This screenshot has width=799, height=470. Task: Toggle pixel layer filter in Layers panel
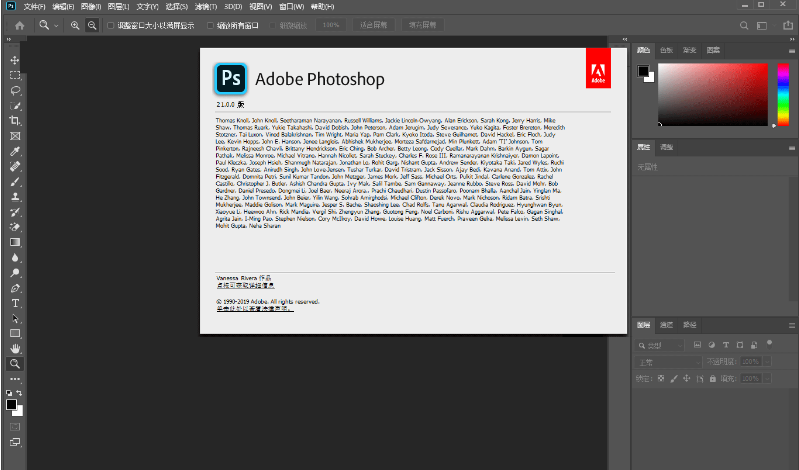[x=698, y=345]
